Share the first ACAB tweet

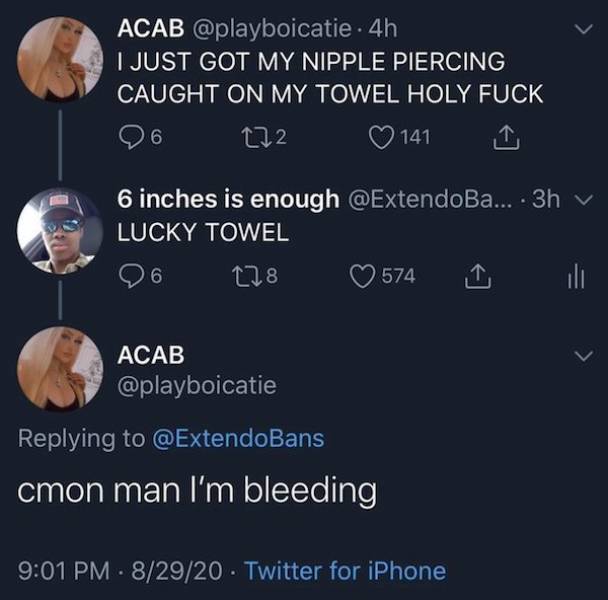[504, 137]
